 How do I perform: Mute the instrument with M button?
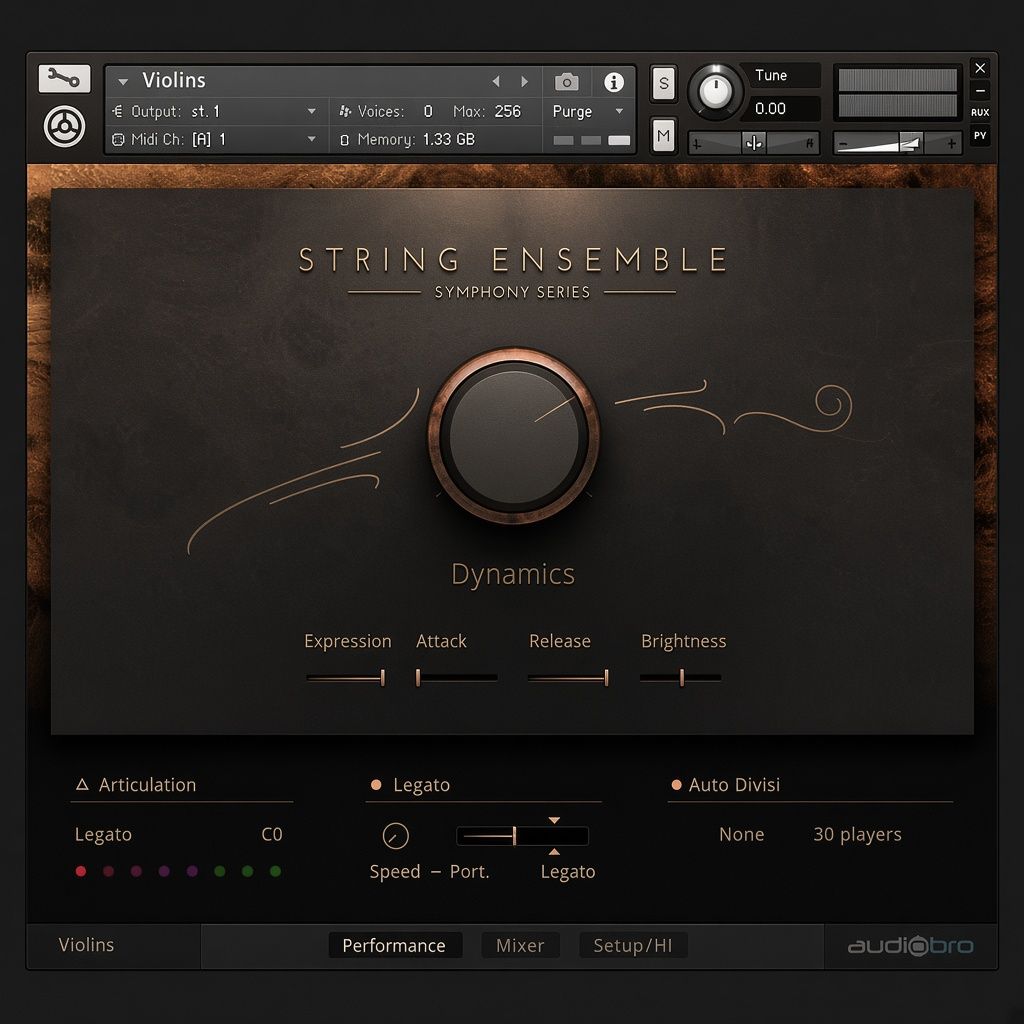(664, 136)
